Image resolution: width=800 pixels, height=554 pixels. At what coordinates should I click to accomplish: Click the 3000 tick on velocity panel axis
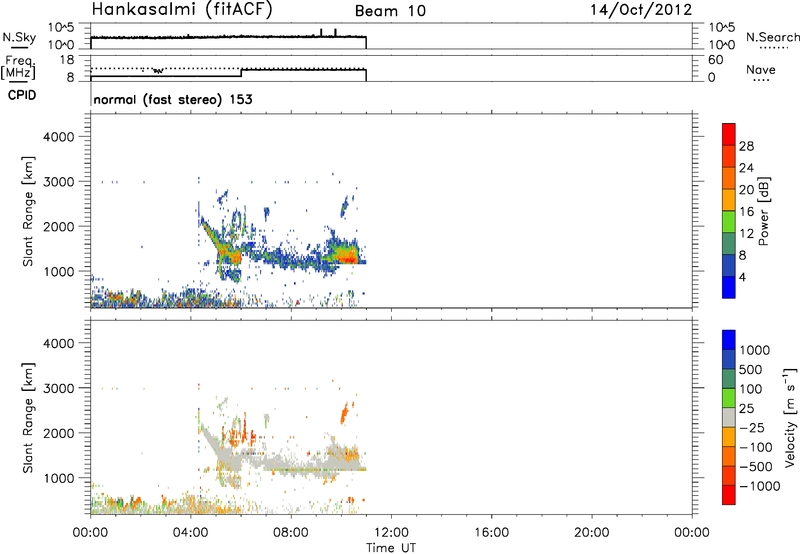59,388
